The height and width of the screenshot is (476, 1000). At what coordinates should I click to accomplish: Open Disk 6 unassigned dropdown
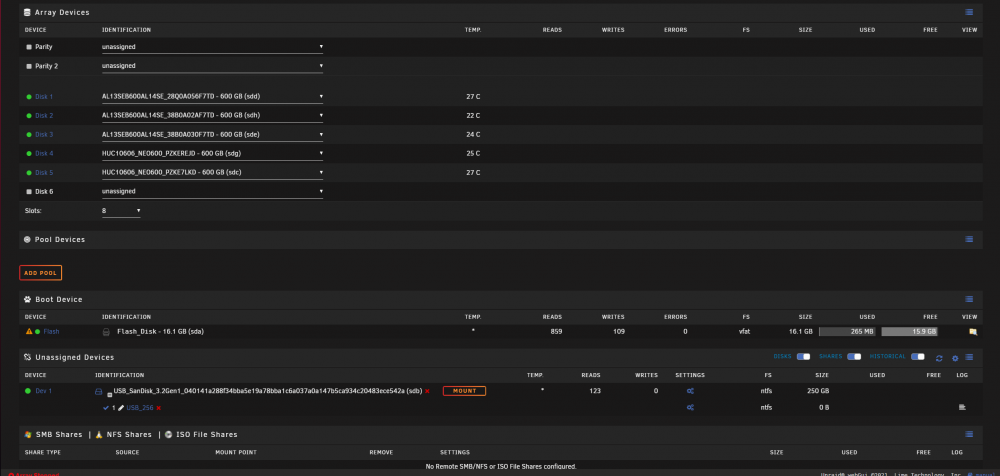[x=212, y=191]
